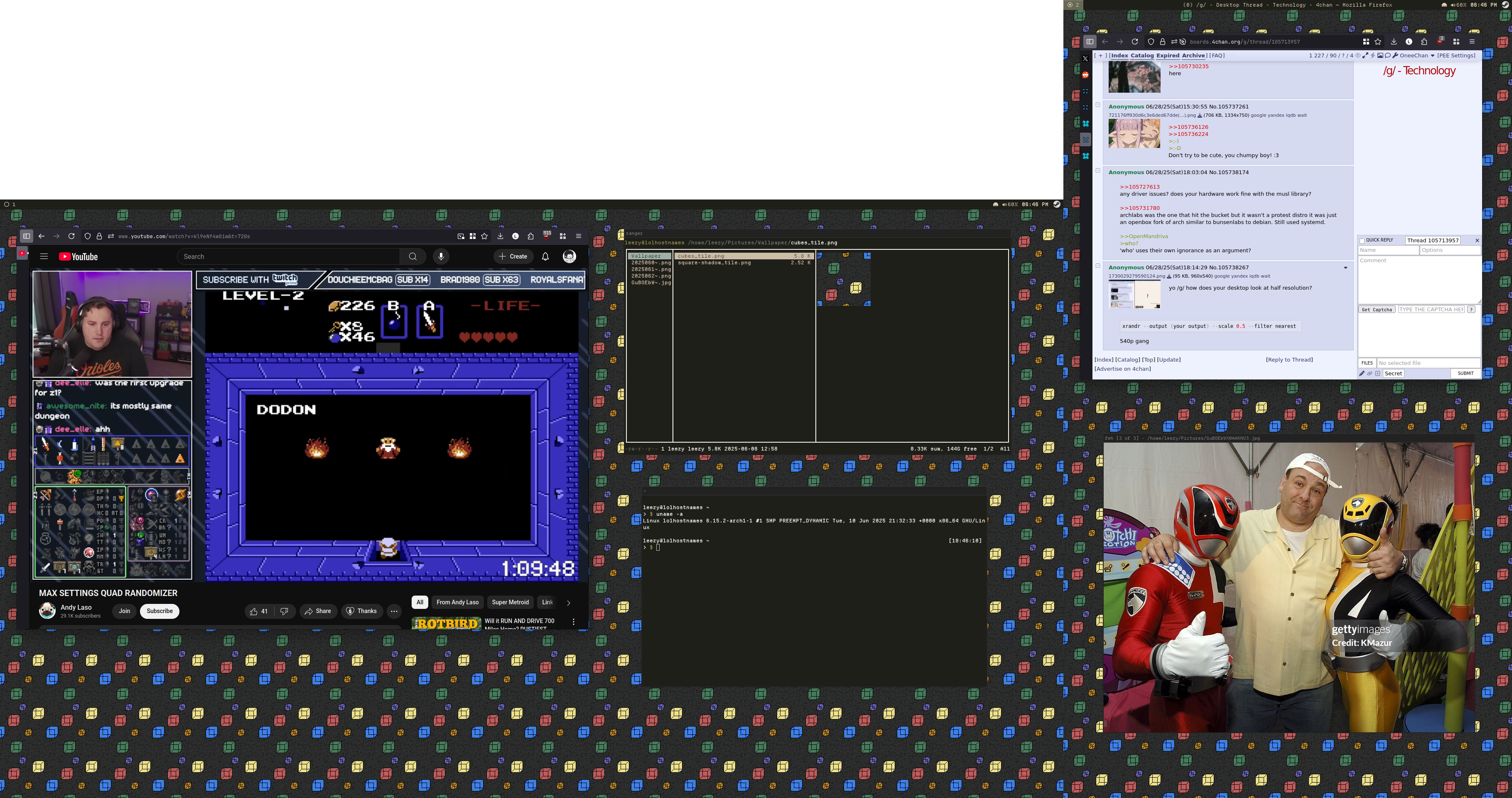Open picture-in-picture icon in YouTube address bar
The width and height of the screenshot is (1512, 798).
[x=461, y=236]
